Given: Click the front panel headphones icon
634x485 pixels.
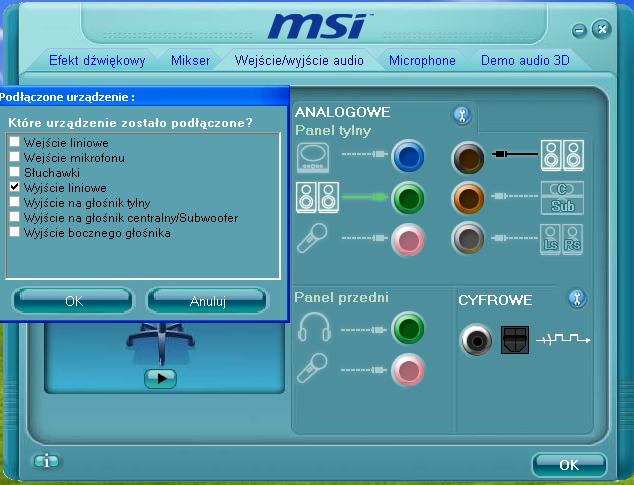Looking at the screenshot, I should point(314,327).
